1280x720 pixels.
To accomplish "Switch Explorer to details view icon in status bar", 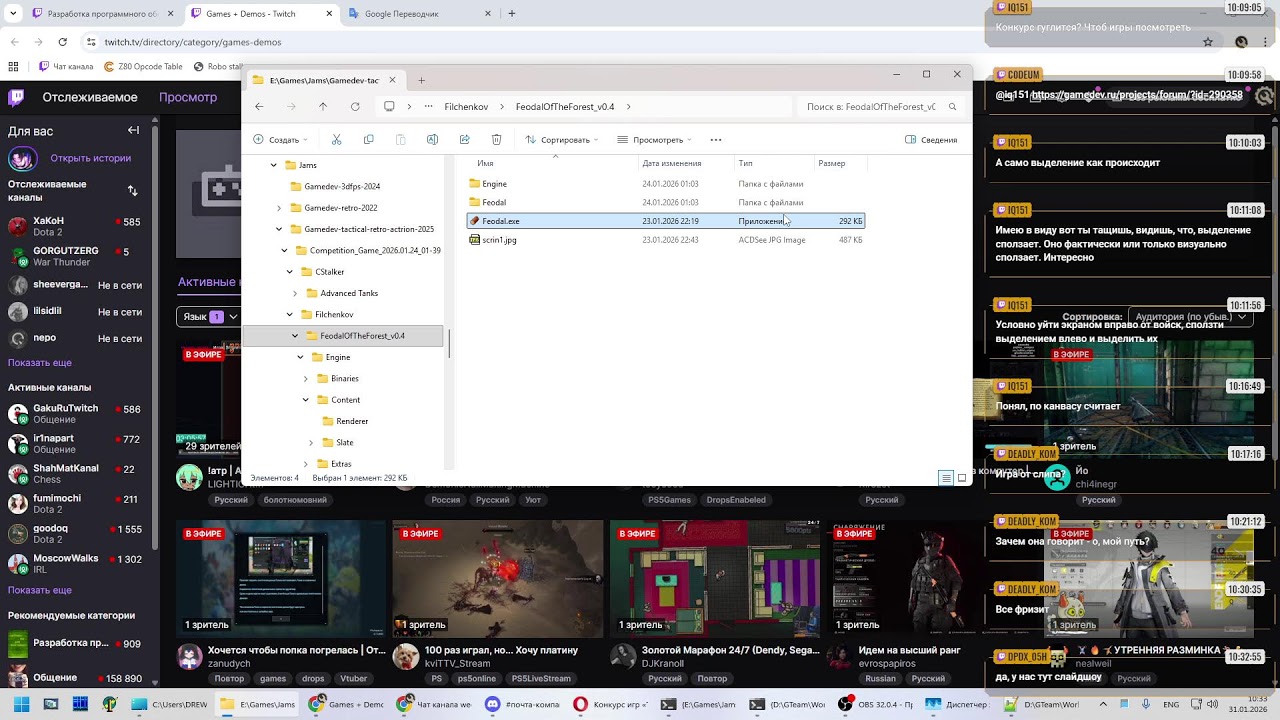I will 945,478.
